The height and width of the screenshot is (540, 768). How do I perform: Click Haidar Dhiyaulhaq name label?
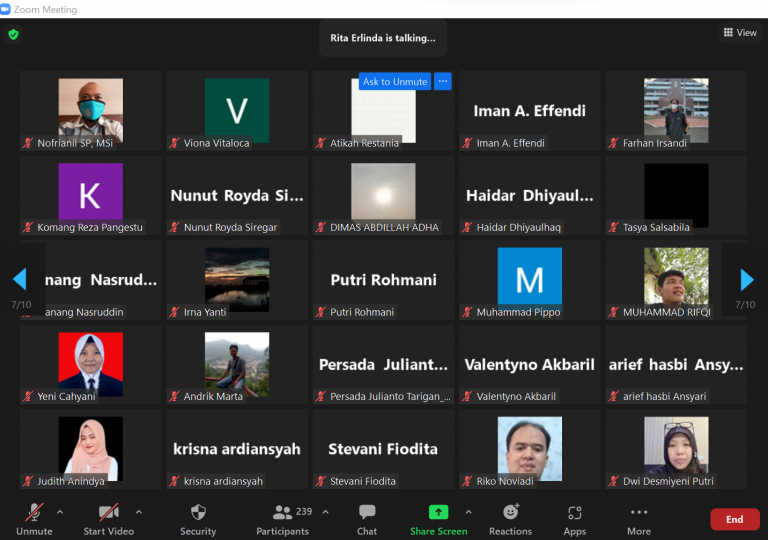(519, 227)
